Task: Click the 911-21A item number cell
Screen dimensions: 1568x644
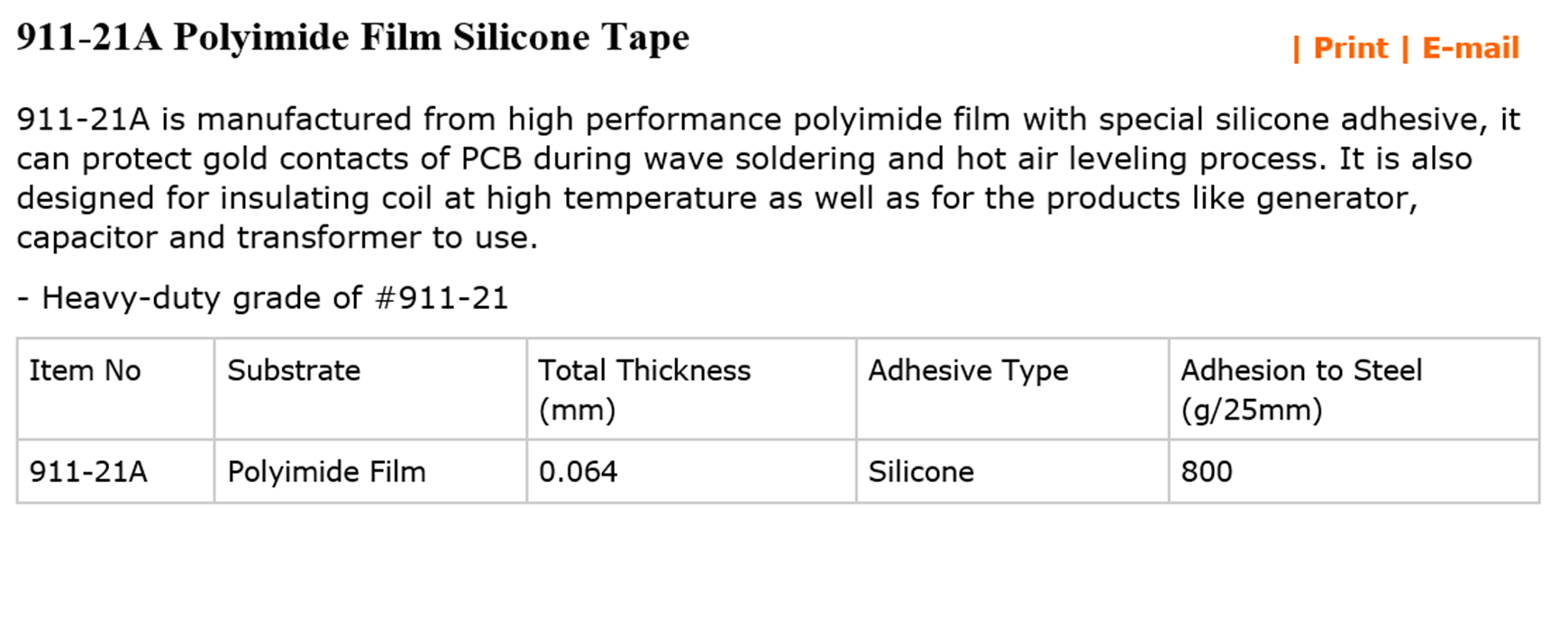Action: pos(87,471)
